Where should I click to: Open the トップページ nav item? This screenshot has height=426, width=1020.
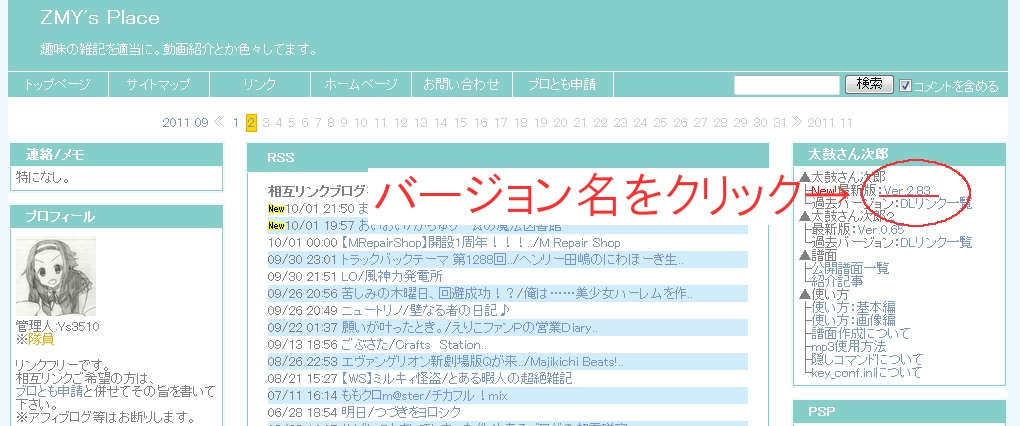(x=57, y=84)
